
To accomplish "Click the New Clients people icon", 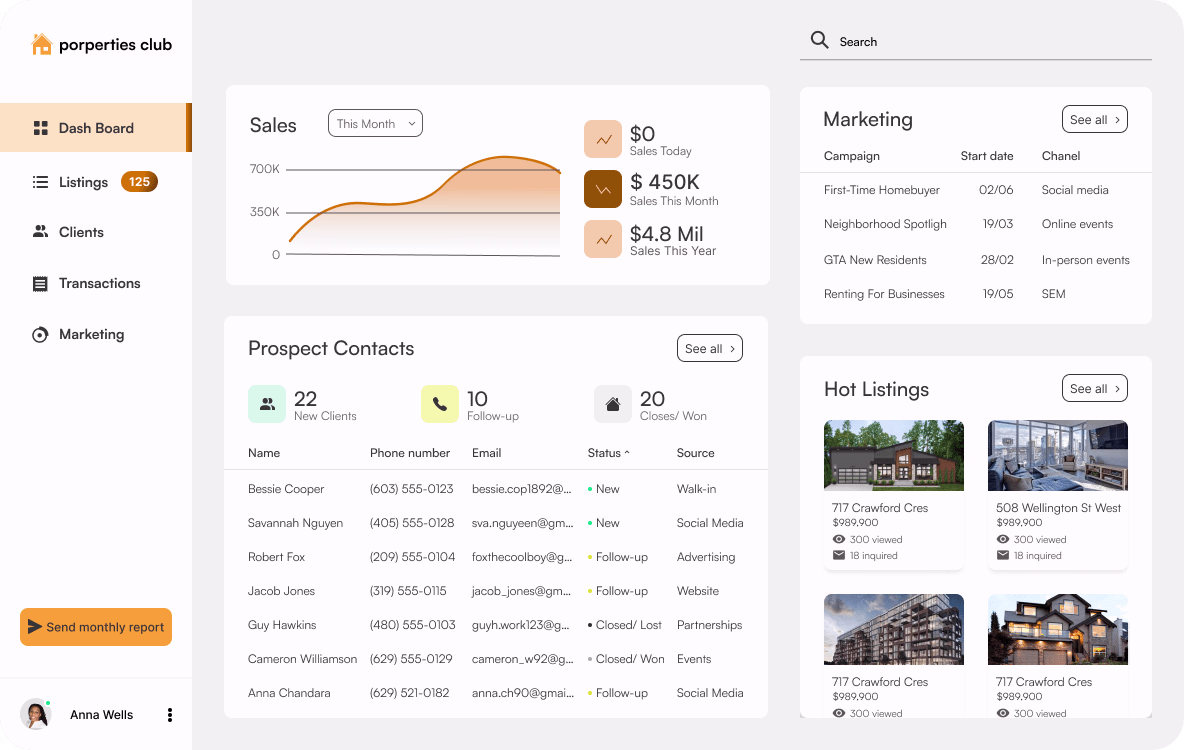I will tap(266, 404).
